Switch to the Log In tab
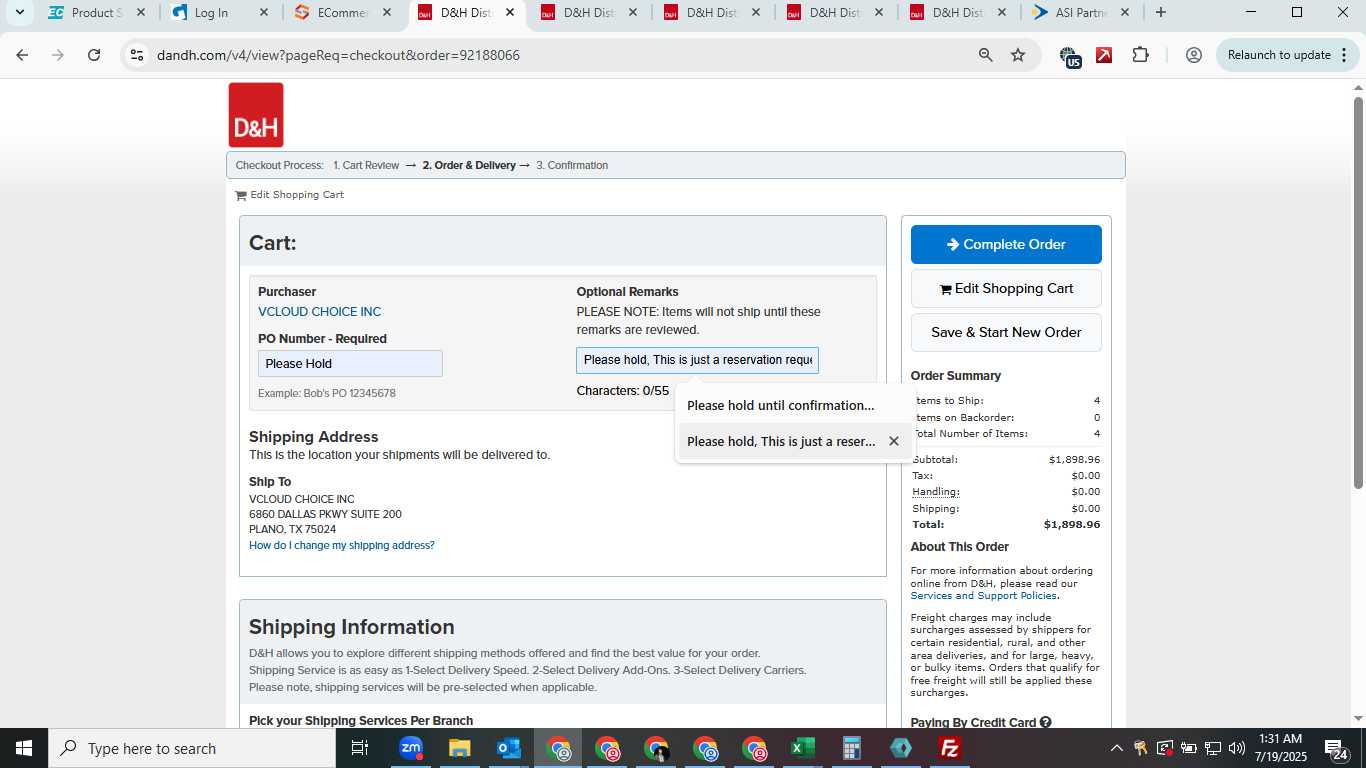Viewport: 1366px width, 768px height. [x=220, y=13]
